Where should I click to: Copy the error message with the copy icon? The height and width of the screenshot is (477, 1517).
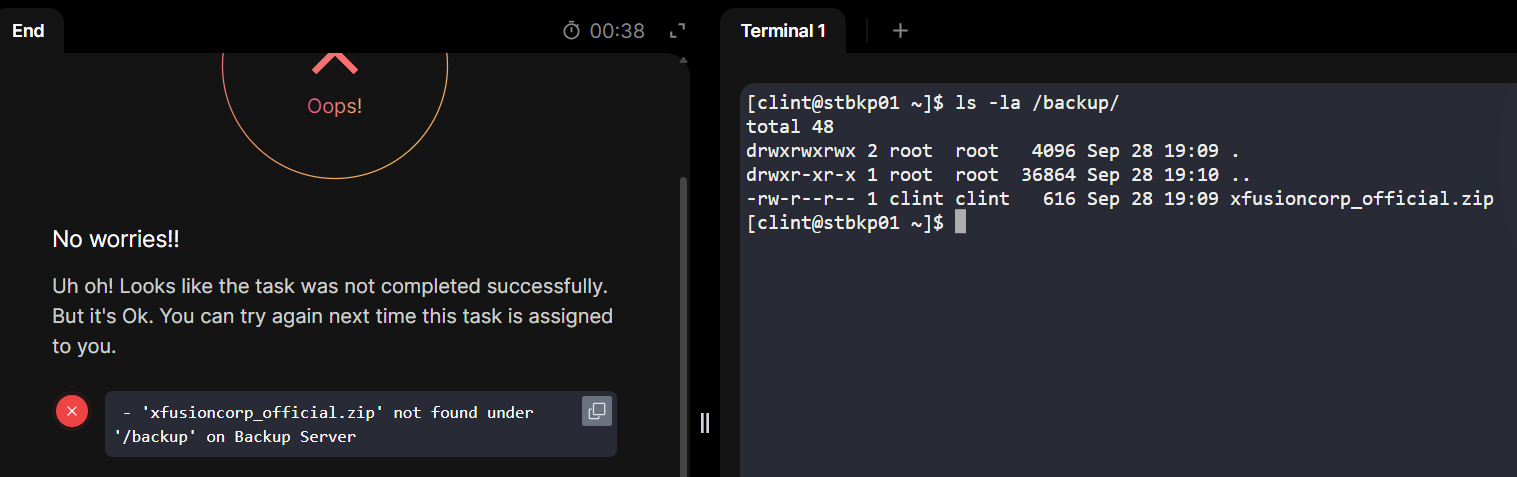point(596,411)
